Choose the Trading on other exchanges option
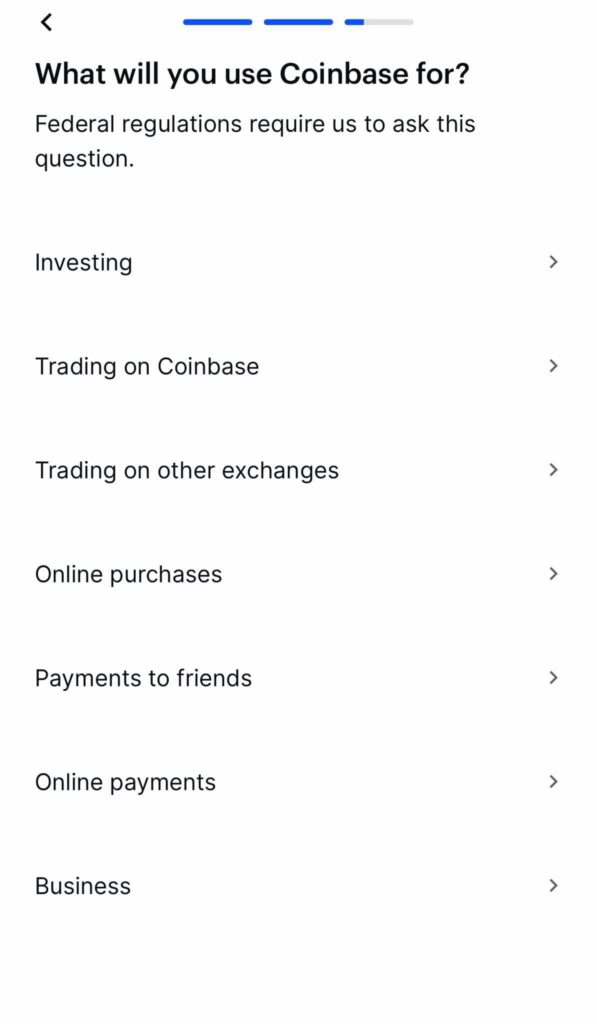 [x=187, y=470]
